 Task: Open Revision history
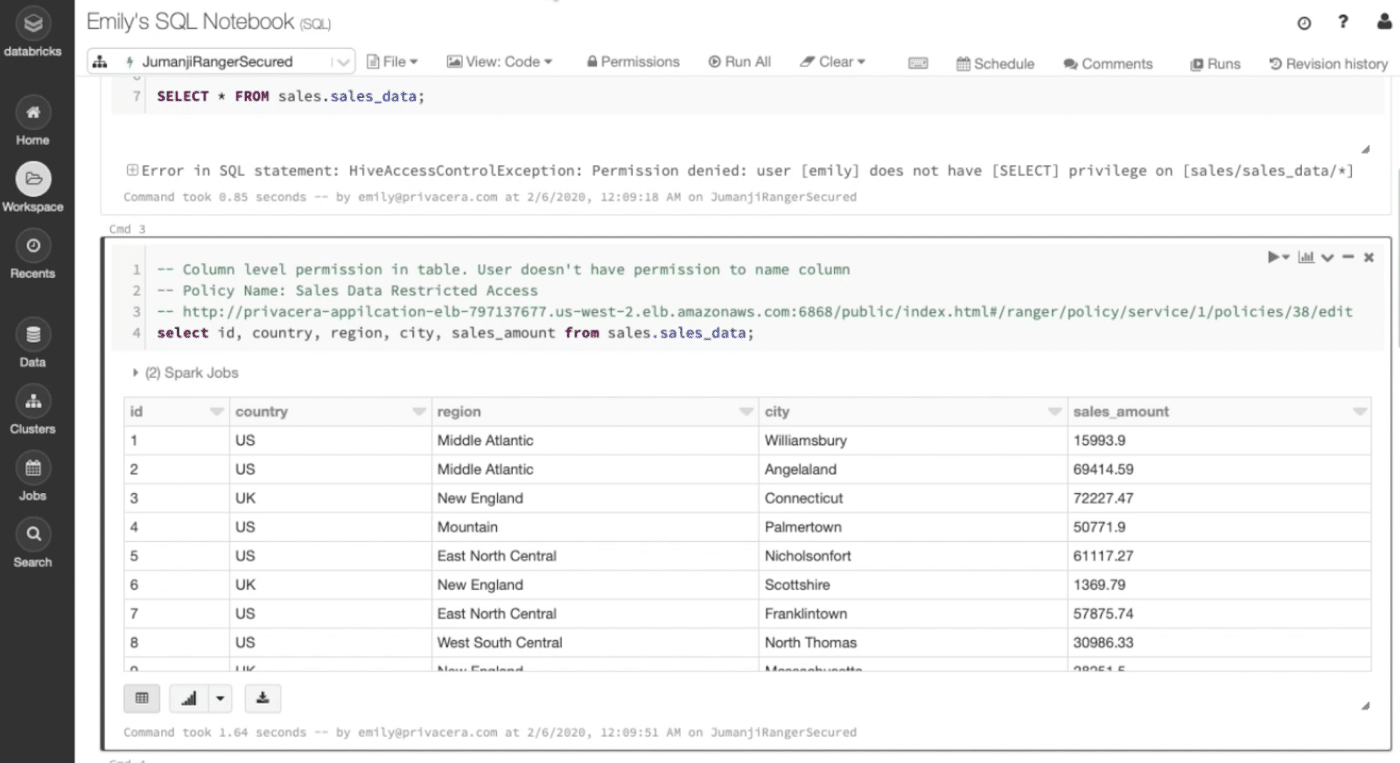pos(1328,64)
